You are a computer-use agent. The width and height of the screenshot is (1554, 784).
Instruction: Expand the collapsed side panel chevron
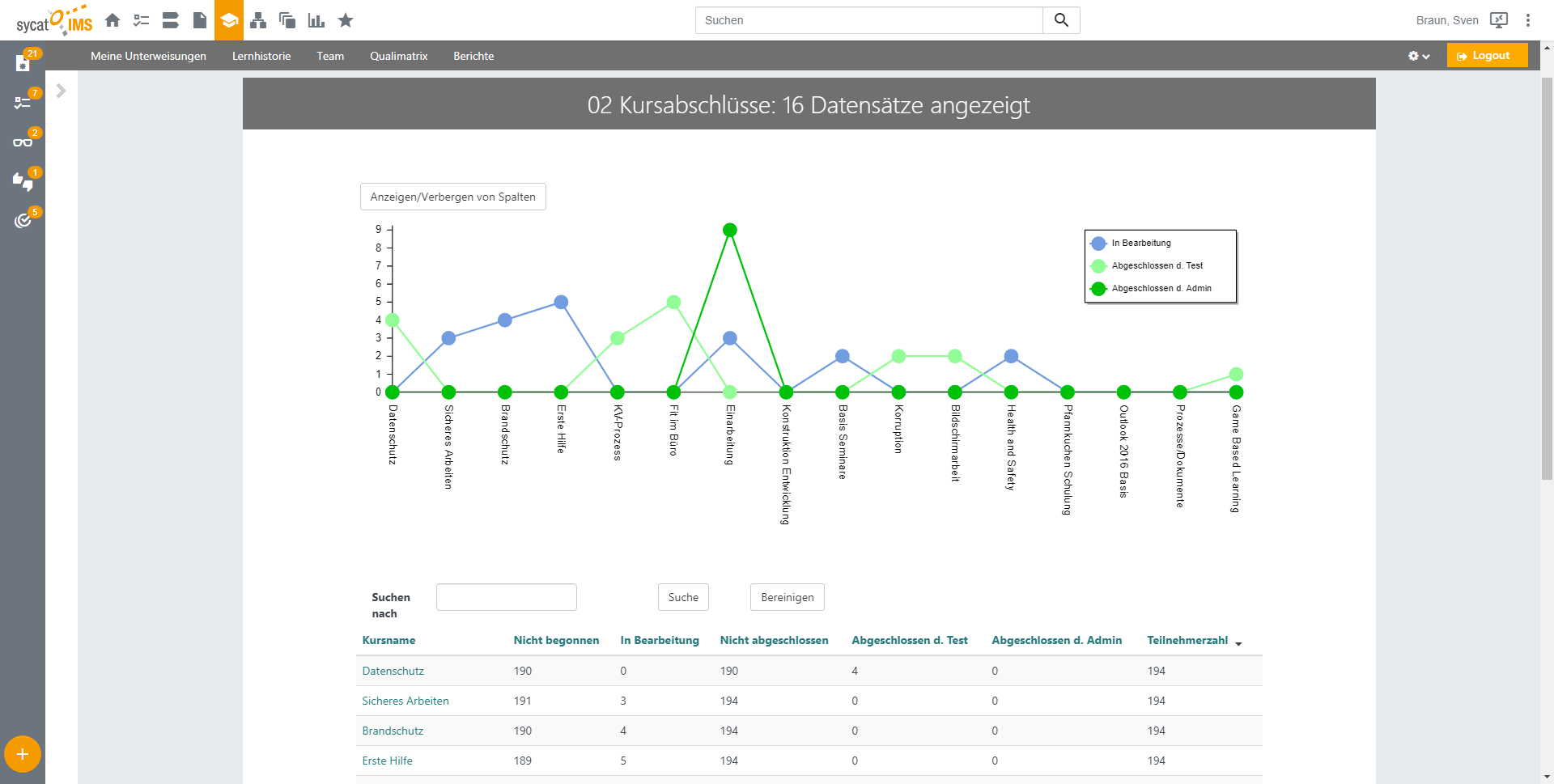tap(61, 91)
